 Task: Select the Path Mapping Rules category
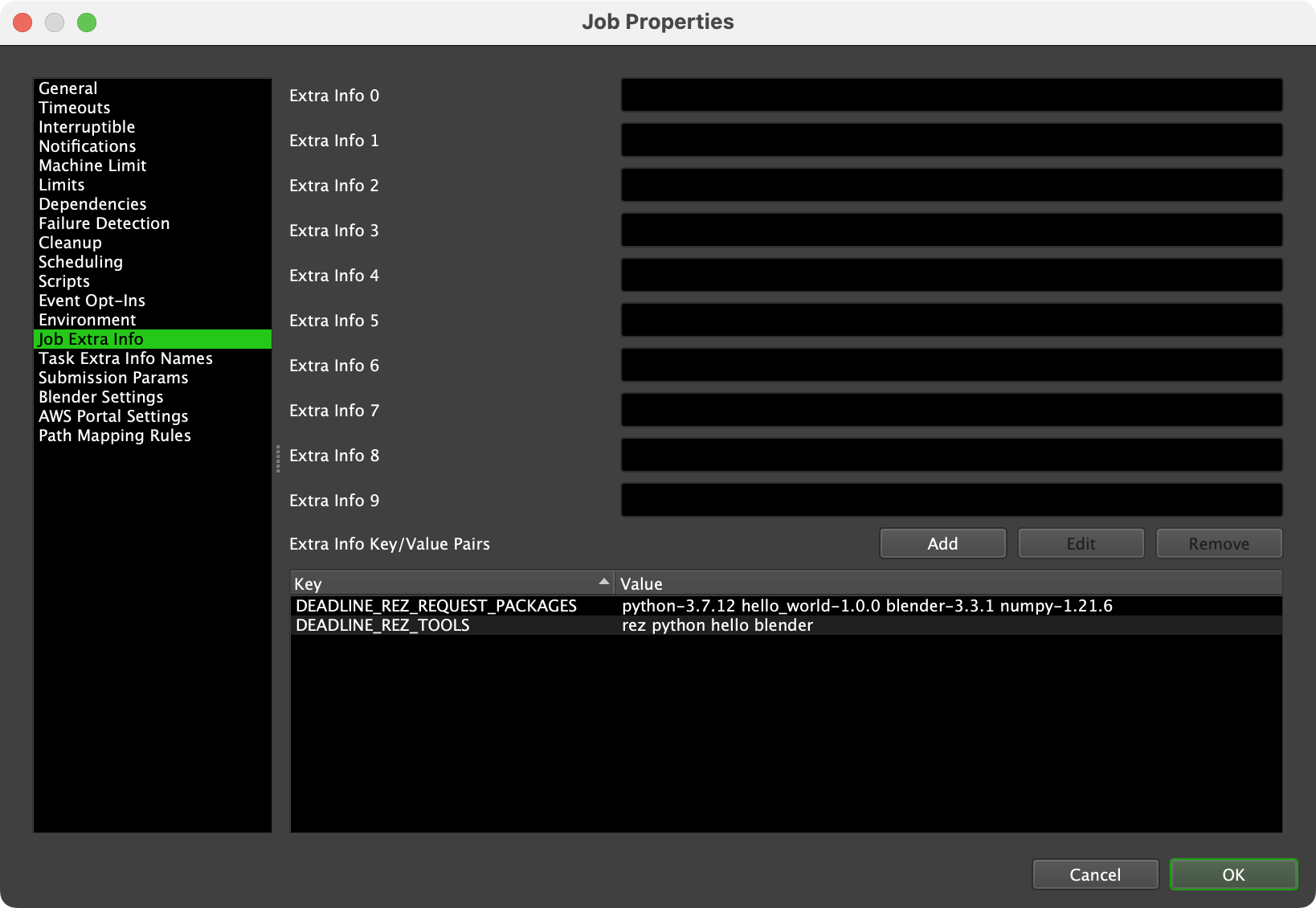[114, 435]
